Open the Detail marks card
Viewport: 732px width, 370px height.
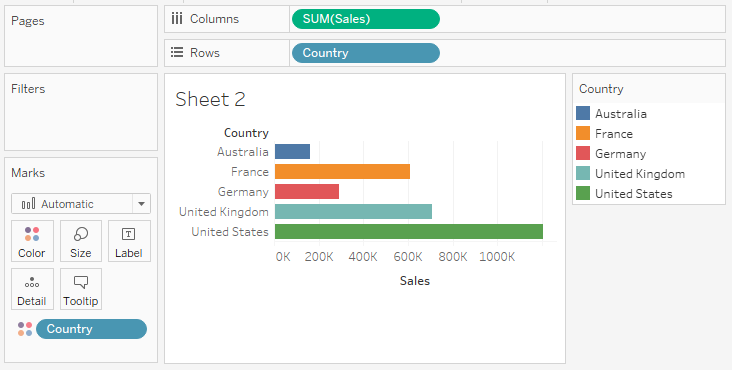pos(32,289)
